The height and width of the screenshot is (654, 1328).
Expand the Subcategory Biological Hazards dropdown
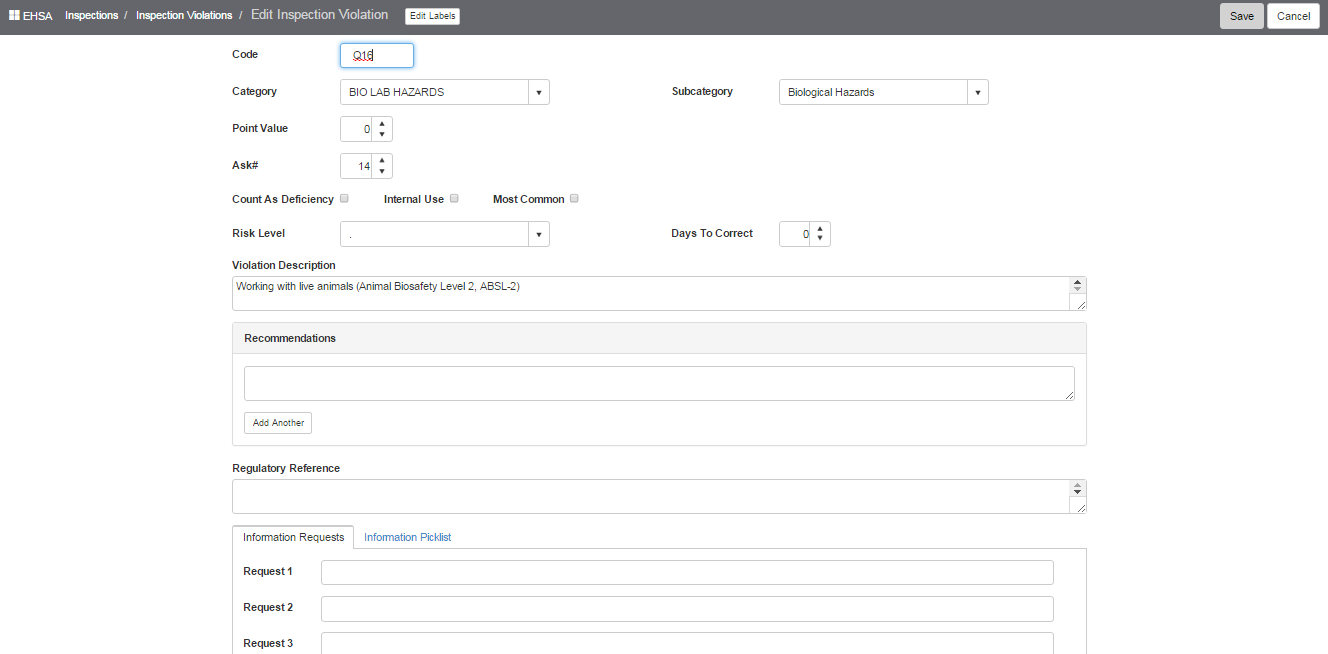click(884, 92)
